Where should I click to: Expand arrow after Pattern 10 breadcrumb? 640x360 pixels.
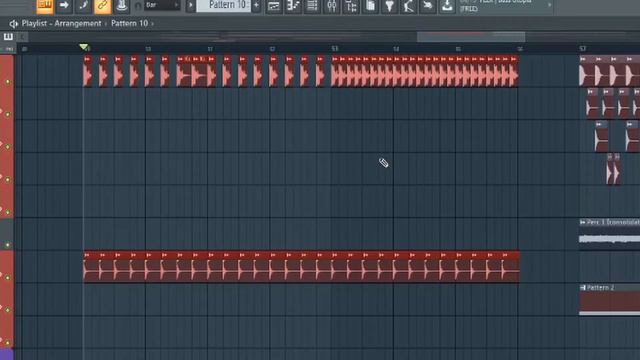coord(153,24)
